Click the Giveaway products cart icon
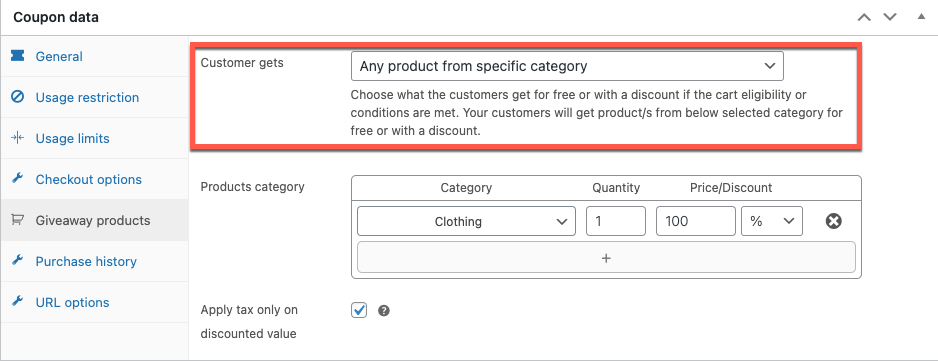The width and height of the screenshot is (938, 361). [17, 220]
